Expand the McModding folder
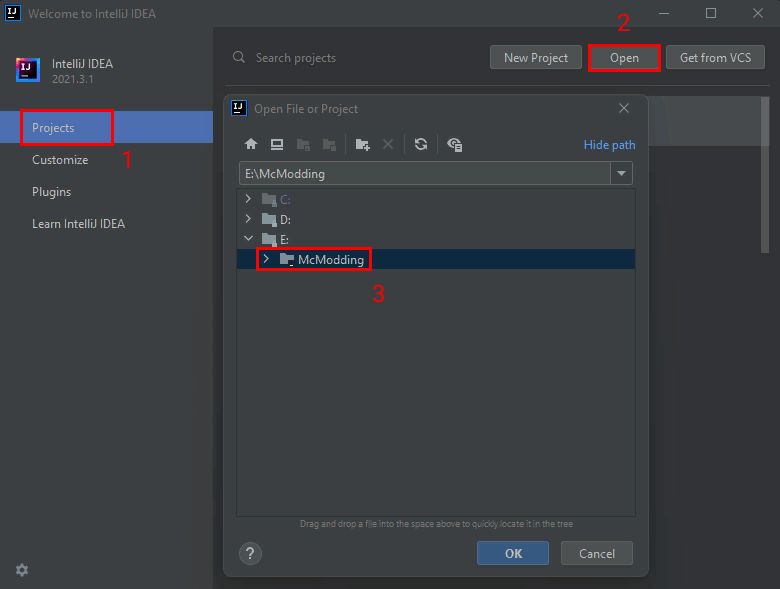780x589 pixels. (x=265, y=259)
